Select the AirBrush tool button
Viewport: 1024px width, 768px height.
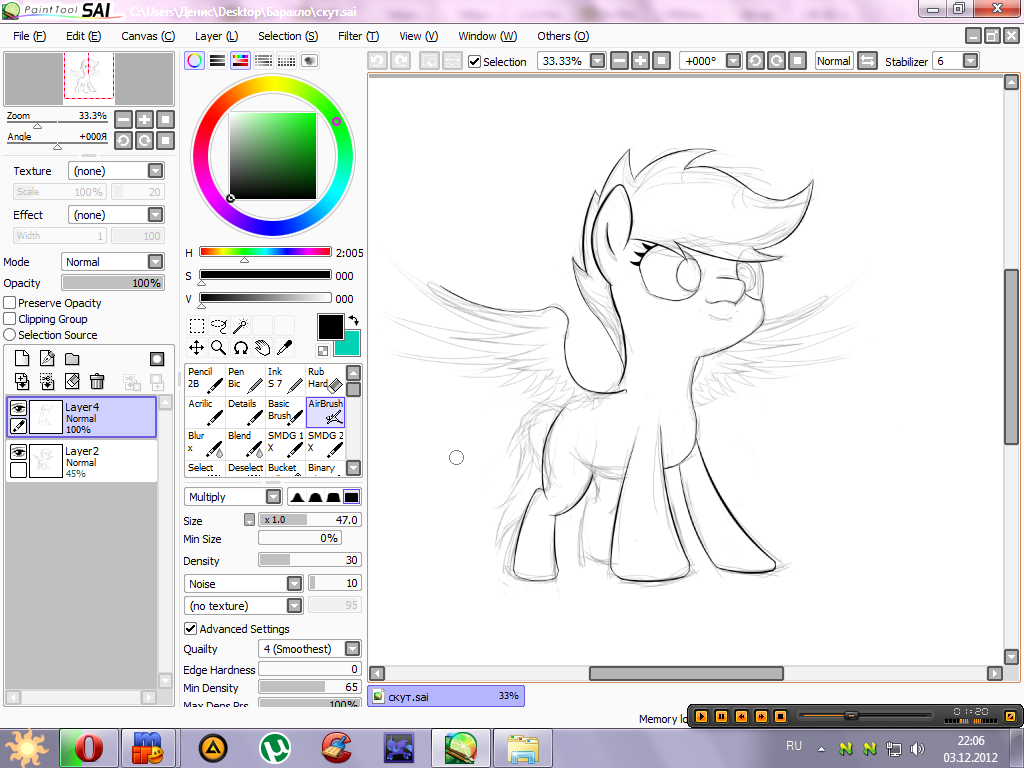[x=325, y=412]
